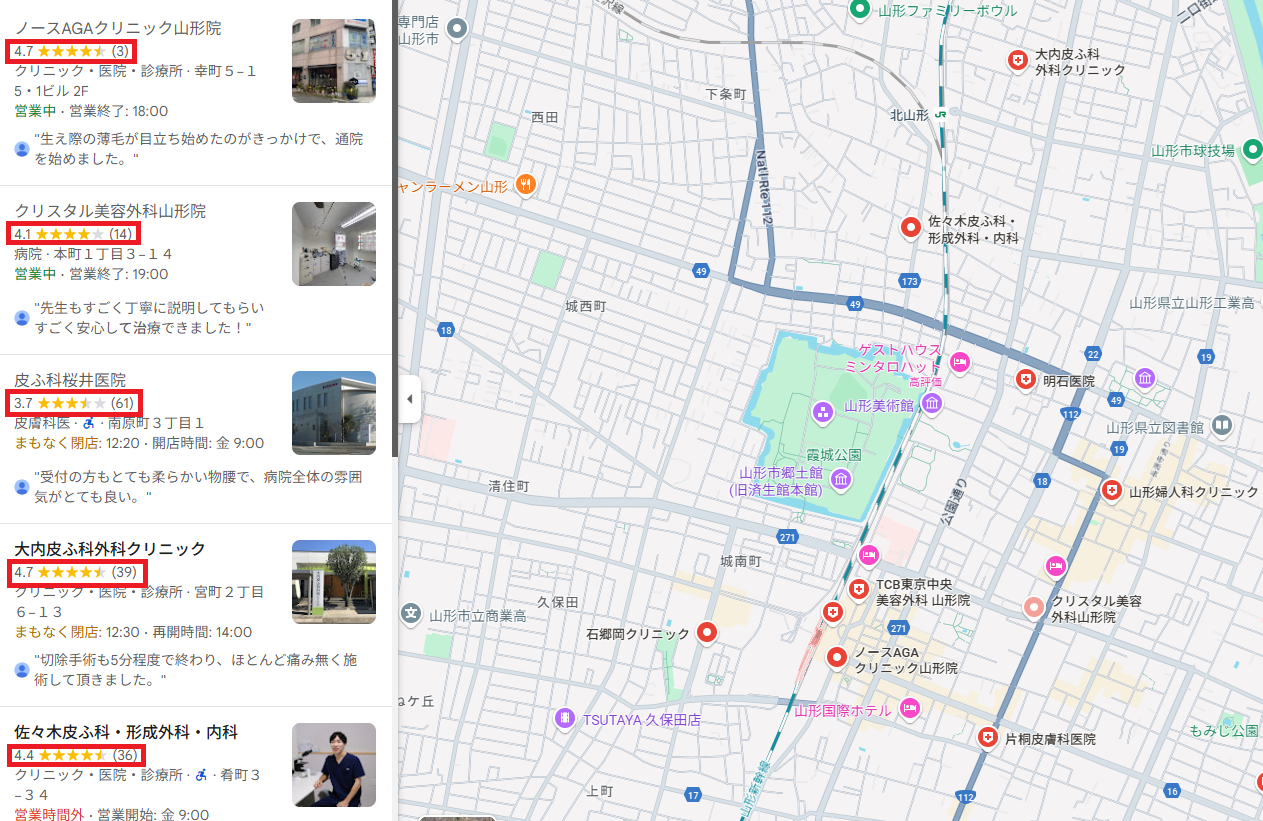Viewport: 1263px width, 821px height.
Task: View クリスタル美容外科 interior photo thumbnail
Action: pos(334,244)
